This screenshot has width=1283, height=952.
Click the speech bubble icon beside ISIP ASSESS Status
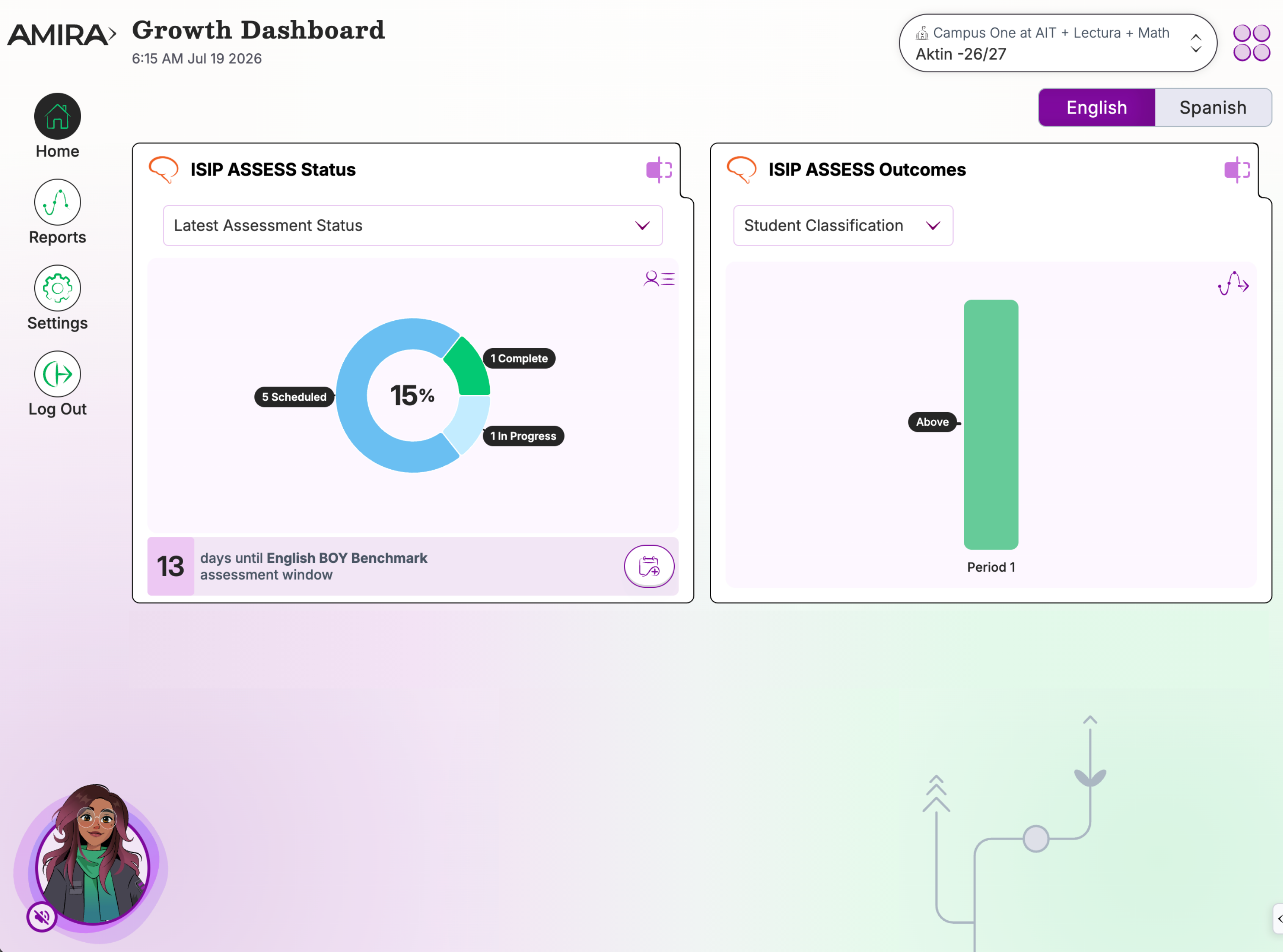pos(164,170)
